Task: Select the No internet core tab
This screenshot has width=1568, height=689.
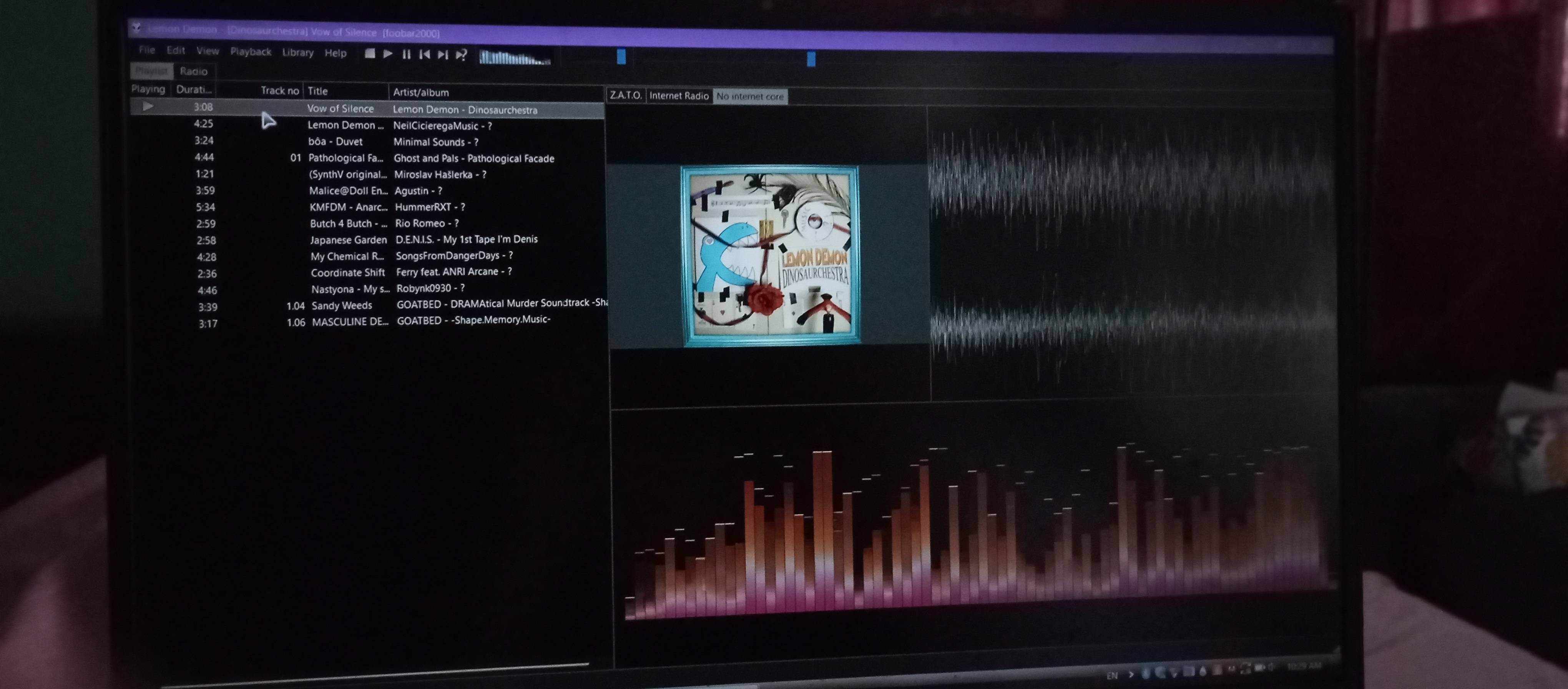Action: [750, 96]
